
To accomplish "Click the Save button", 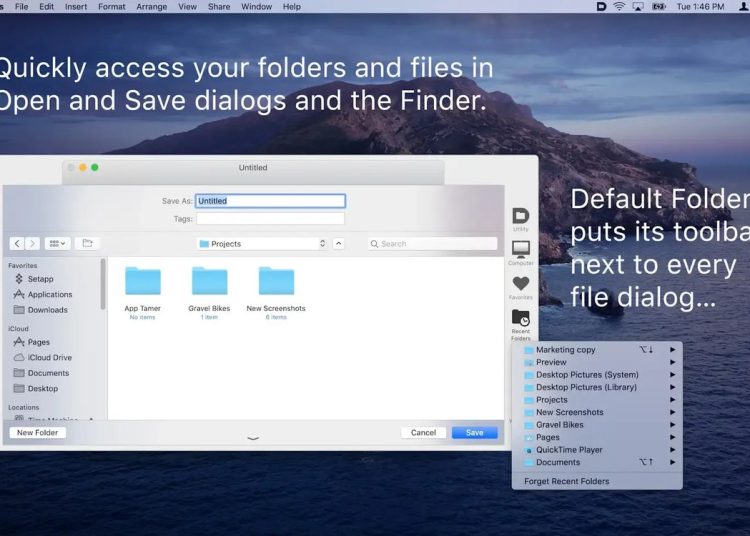I will pos(474,433).
